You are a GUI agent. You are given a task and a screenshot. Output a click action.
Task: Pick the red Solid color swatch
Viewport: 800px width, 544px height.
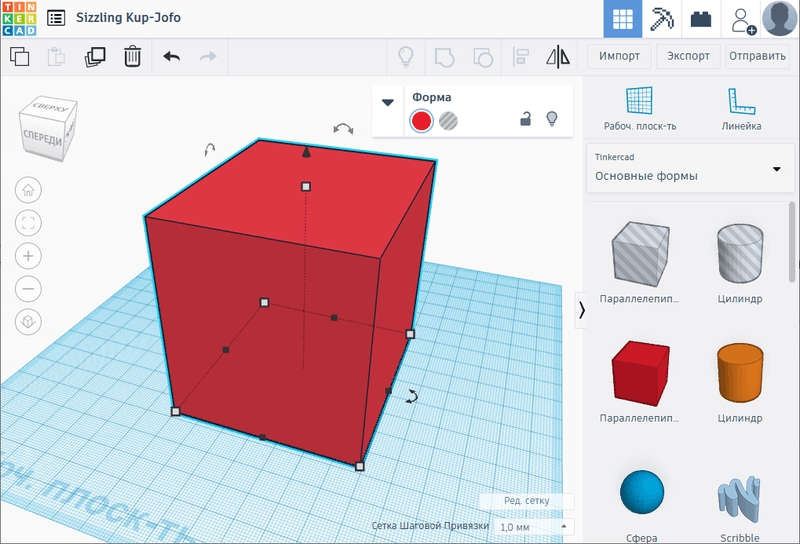421,121
